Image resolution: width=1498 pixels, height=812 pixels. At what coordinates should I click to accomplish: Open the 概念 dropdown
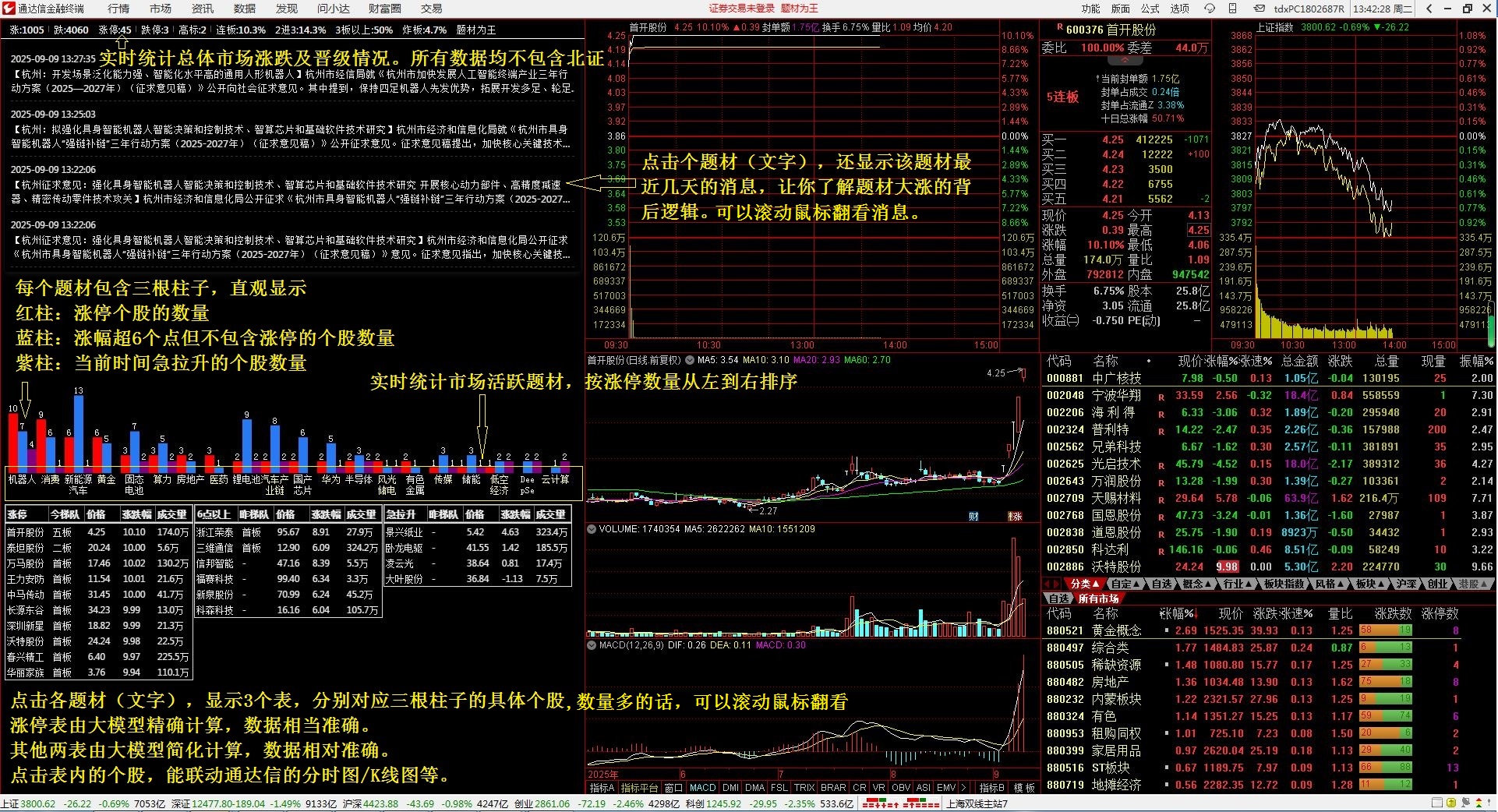(x=1196, y=584)
